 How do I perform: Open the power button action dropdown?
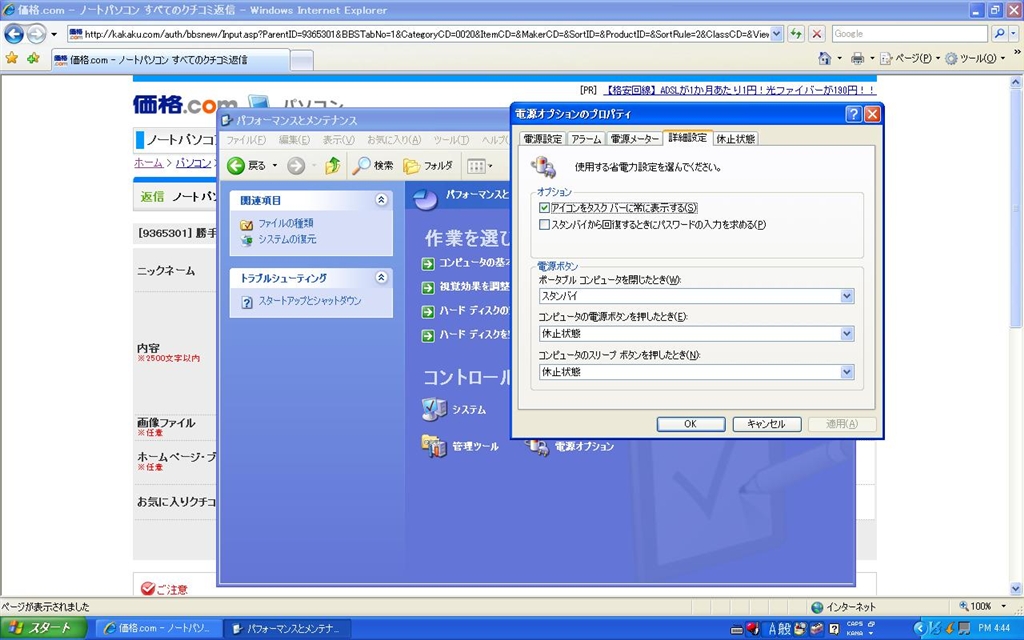pyautogui.click(x=846, y=334)
